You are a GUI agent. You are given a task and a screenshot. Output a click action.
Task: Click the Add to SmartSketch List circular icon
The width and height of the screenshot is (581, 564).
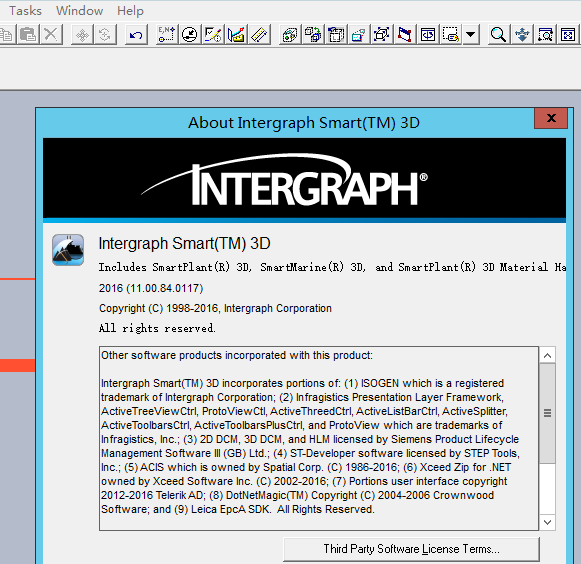190,35
